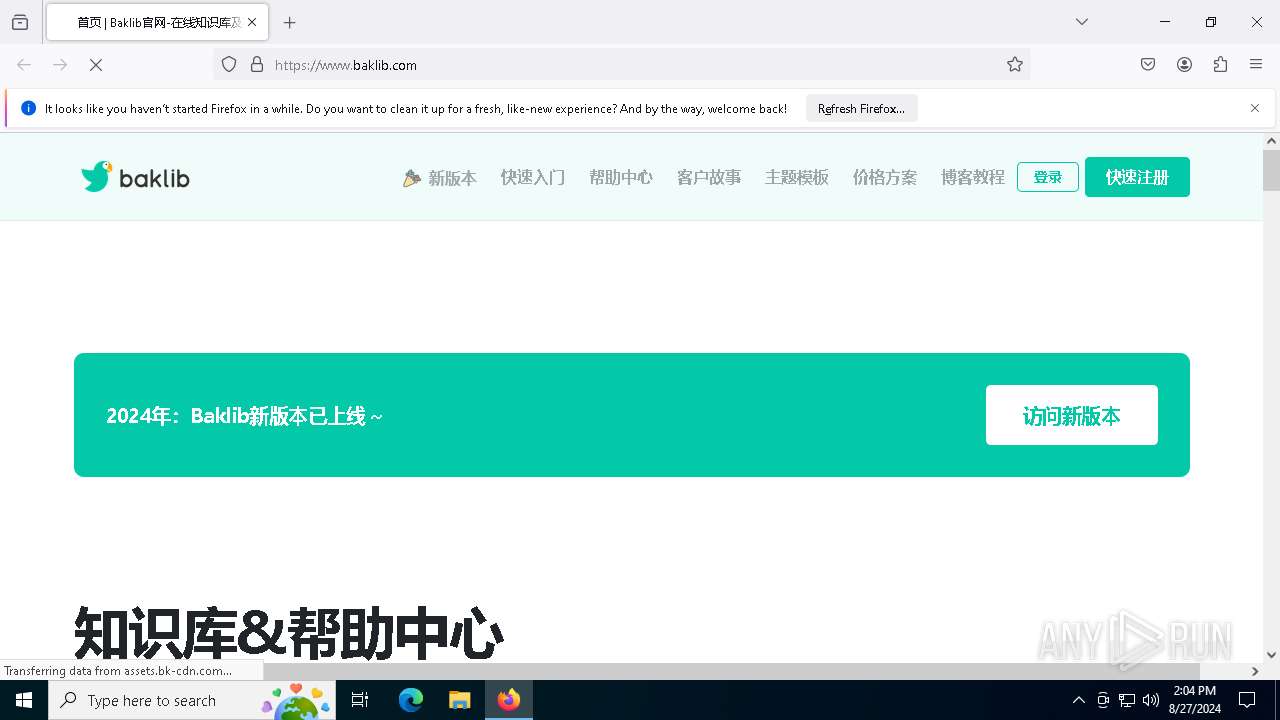Open 客户故事 nav item
This screenshot has width=1280, height=720.
[x=709, y=177]
